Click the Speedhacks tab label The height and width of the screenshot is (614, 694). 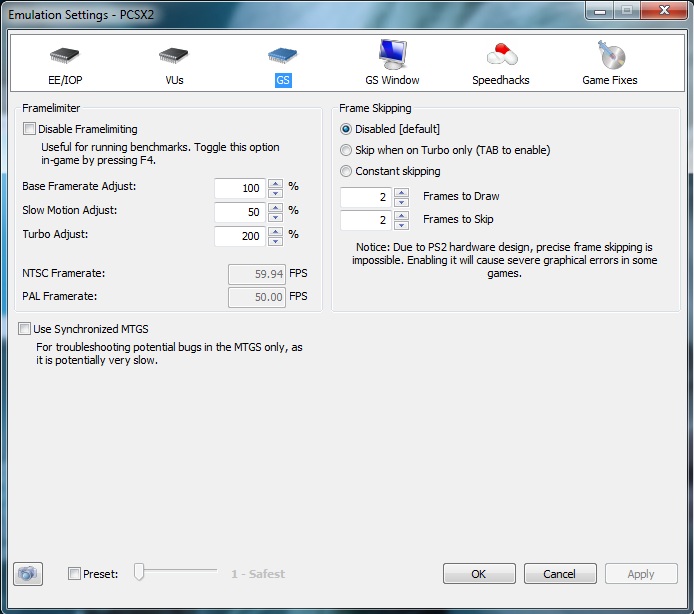[x=501, y=80]
